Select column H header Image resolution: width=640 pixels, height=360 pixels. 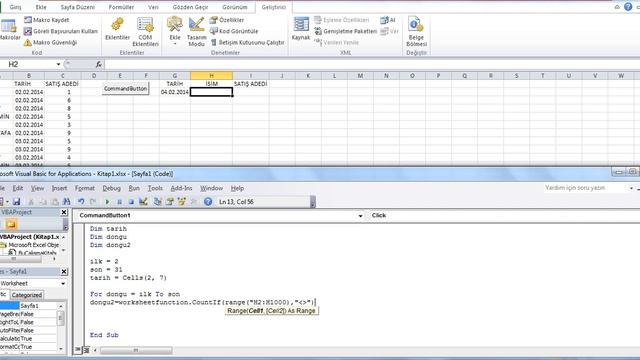coord(211,76)
